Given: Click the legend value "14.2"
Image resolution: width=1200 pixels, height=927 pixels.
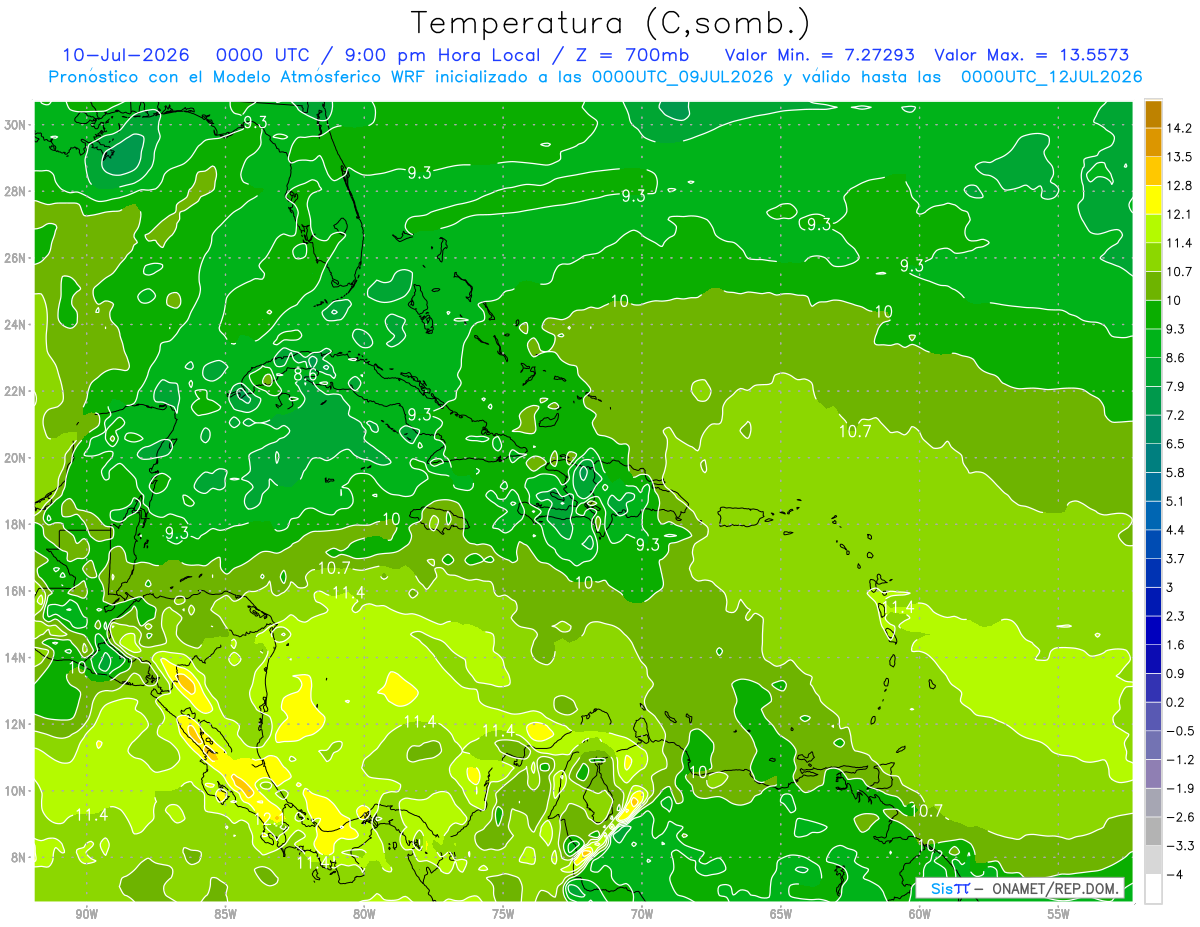Looking at the screenshot, I should tap(1180, 128).
